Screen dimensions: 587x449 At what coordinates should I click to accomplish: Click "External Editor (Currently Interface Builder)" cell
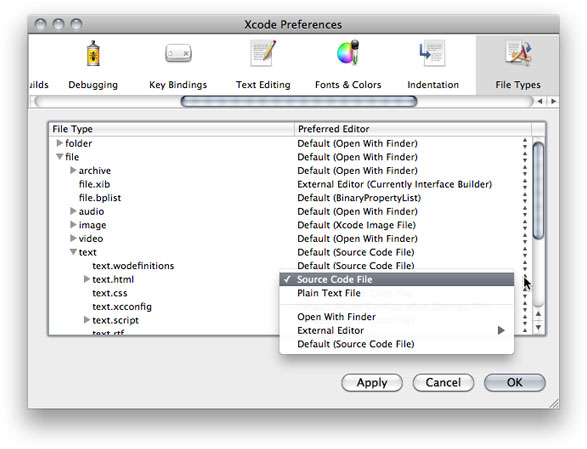click(395, 184)
